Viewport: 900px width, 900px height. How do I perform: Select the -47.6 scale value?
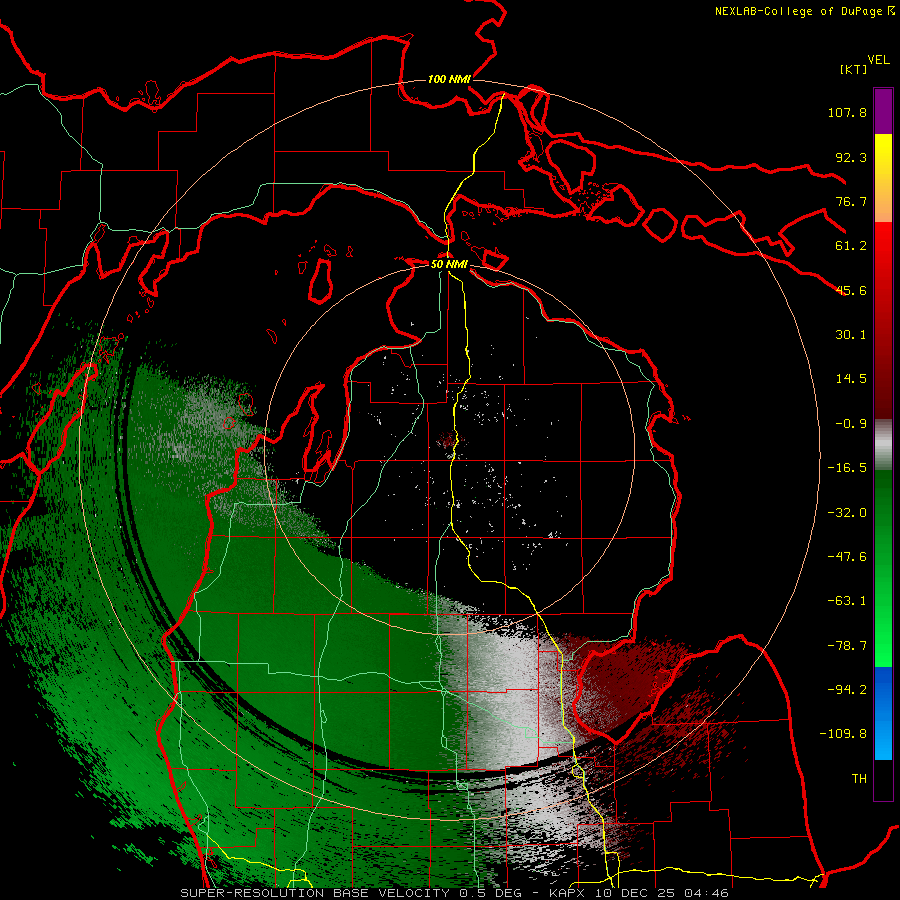pyautogui.click(x=847, y=557)
